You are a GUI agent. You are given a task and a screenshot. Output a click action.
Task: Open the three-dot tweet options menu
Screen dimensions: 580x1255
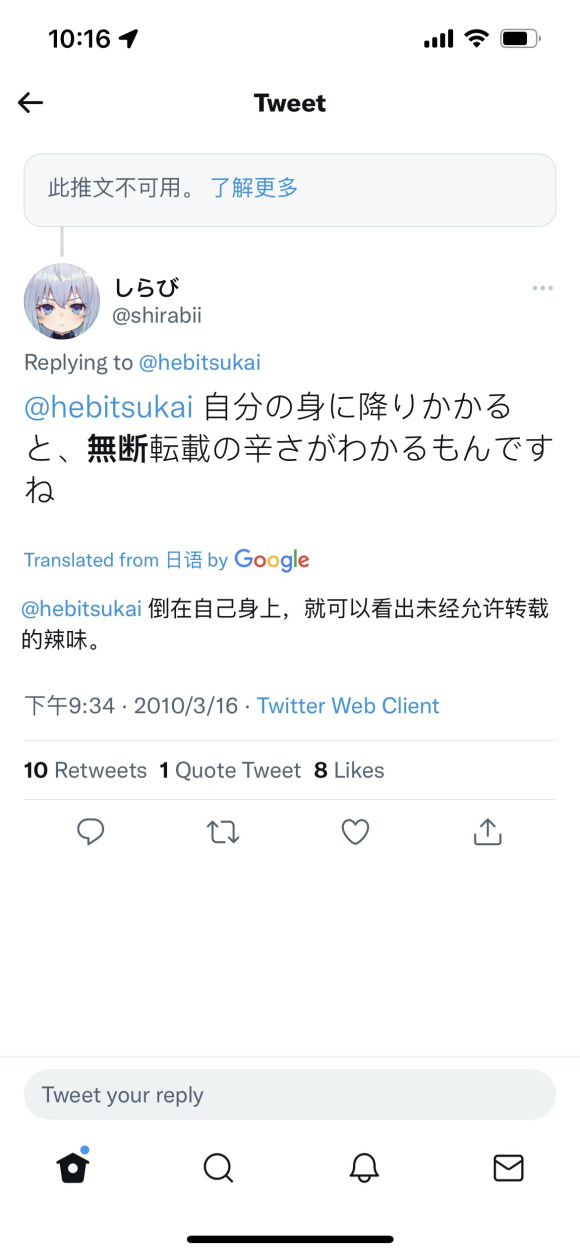coord(543,288)
